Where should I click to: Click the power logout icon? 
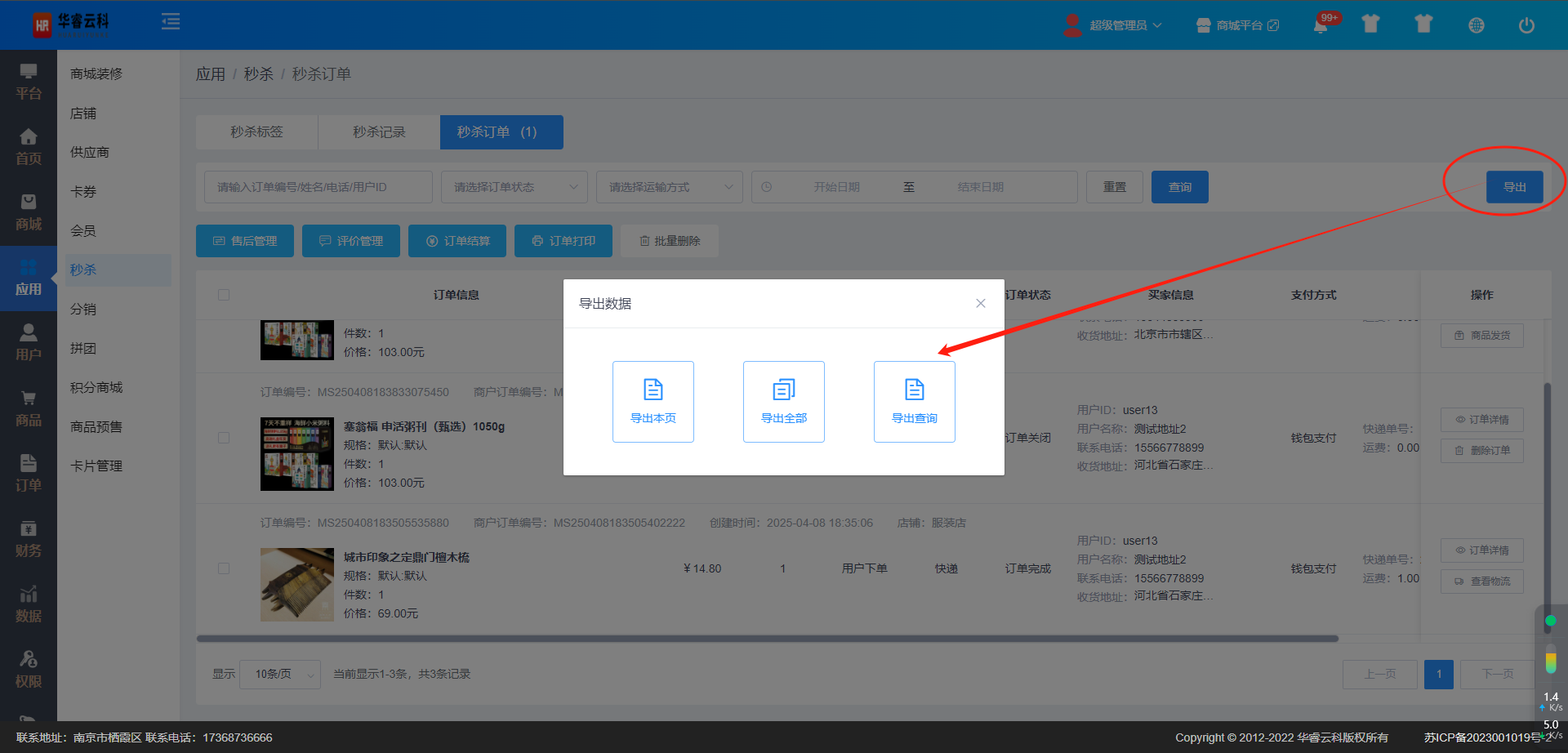[1526, 25]
